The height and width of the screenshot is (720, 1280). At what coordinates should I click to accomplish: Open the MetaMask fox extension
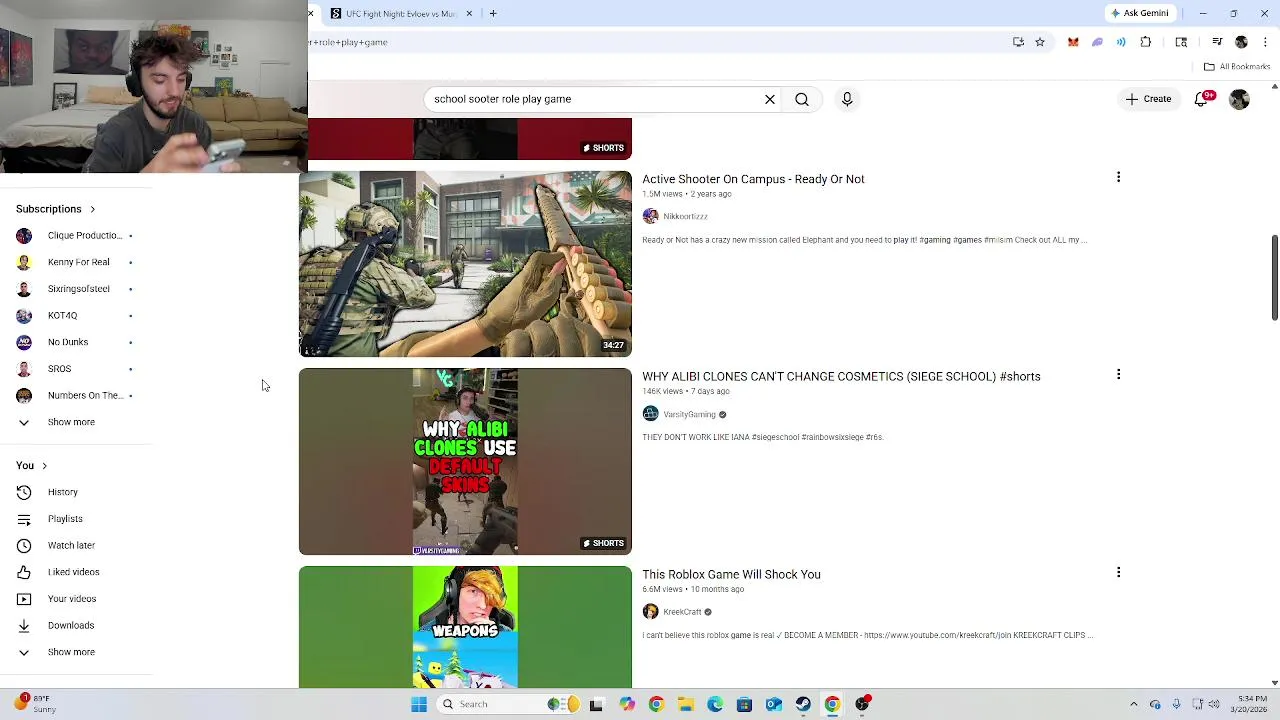pos(1073,42)
